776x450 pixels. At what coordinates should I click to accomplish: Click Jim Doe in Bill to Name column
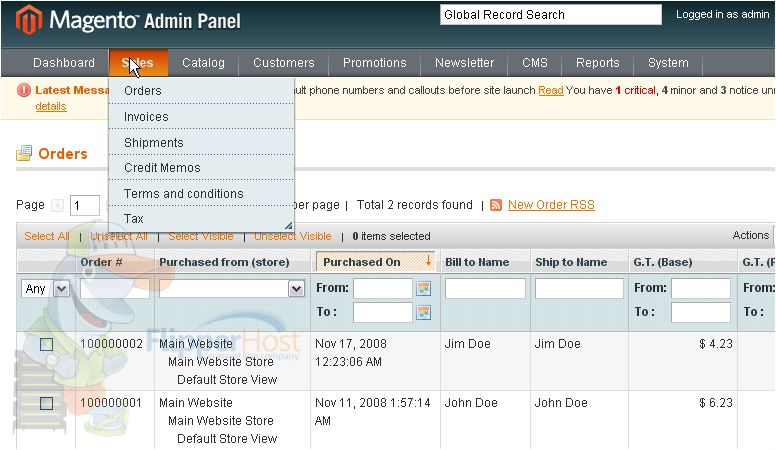coord(467,344)
